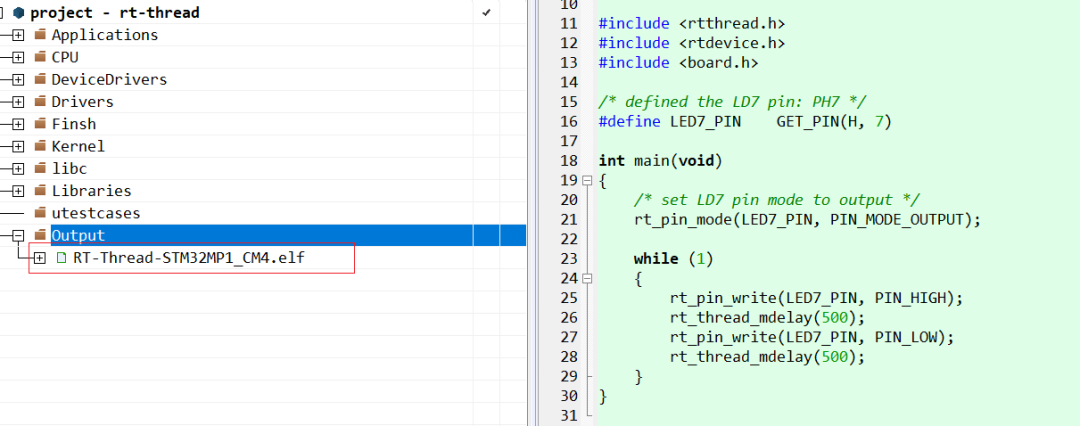
Task: Select the Libraries tree item
Action: point(91,191)
